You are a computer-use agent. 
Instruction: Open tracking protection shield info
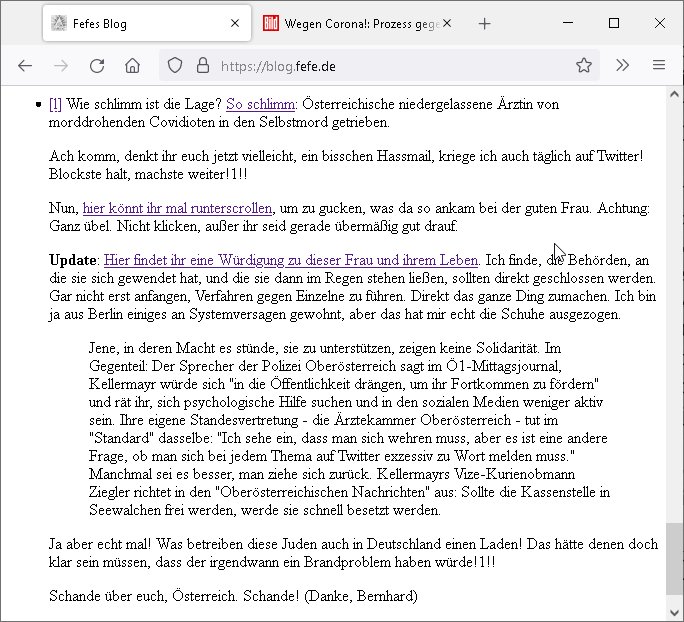[x=174, y=66]
